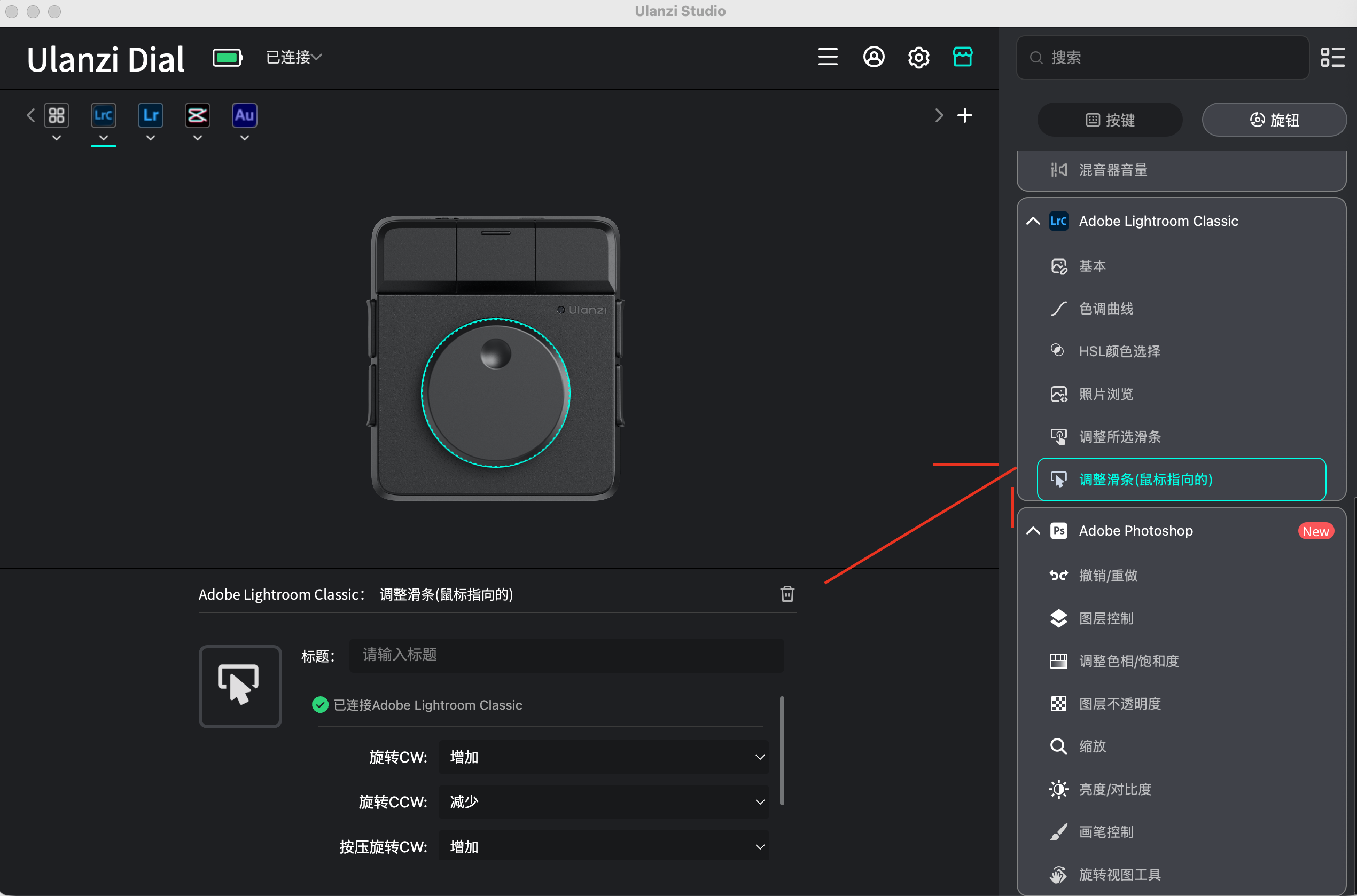Select 调整所选滑条 action

[x=1182, y=437]
